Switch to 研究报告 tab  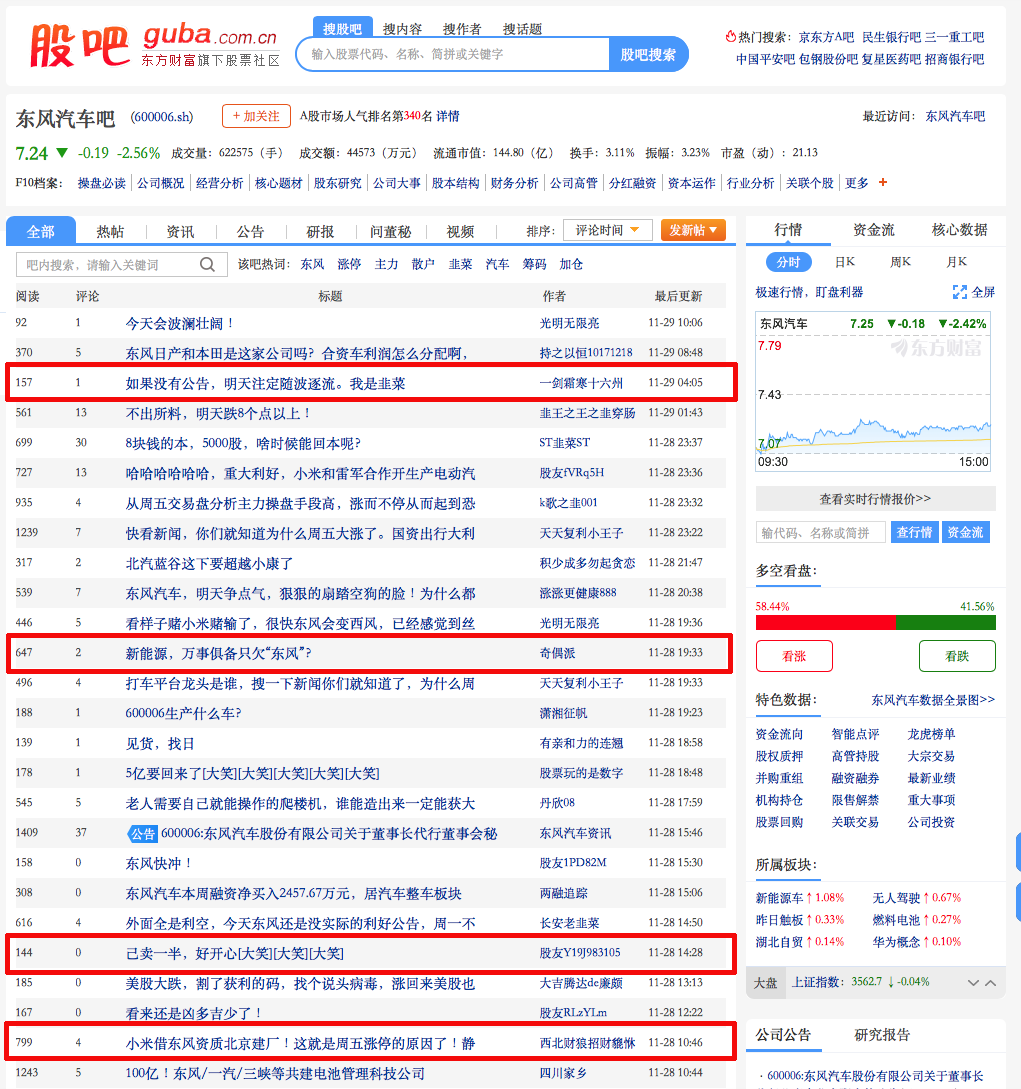(x=882, y=1034)
